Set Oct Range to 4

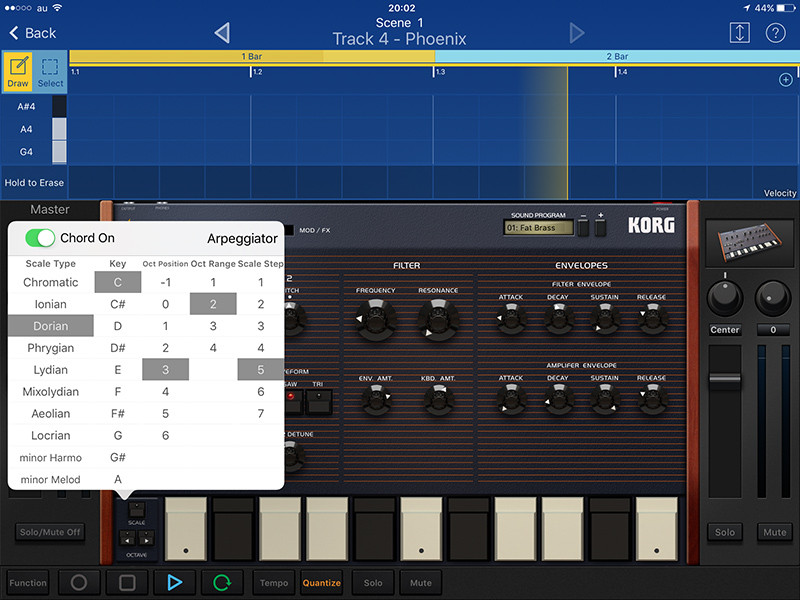213,348
